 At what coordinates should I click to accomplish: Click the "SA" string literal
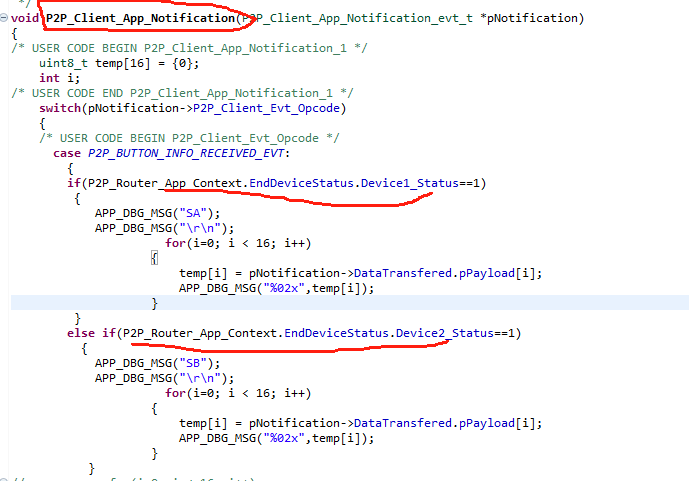193,213
